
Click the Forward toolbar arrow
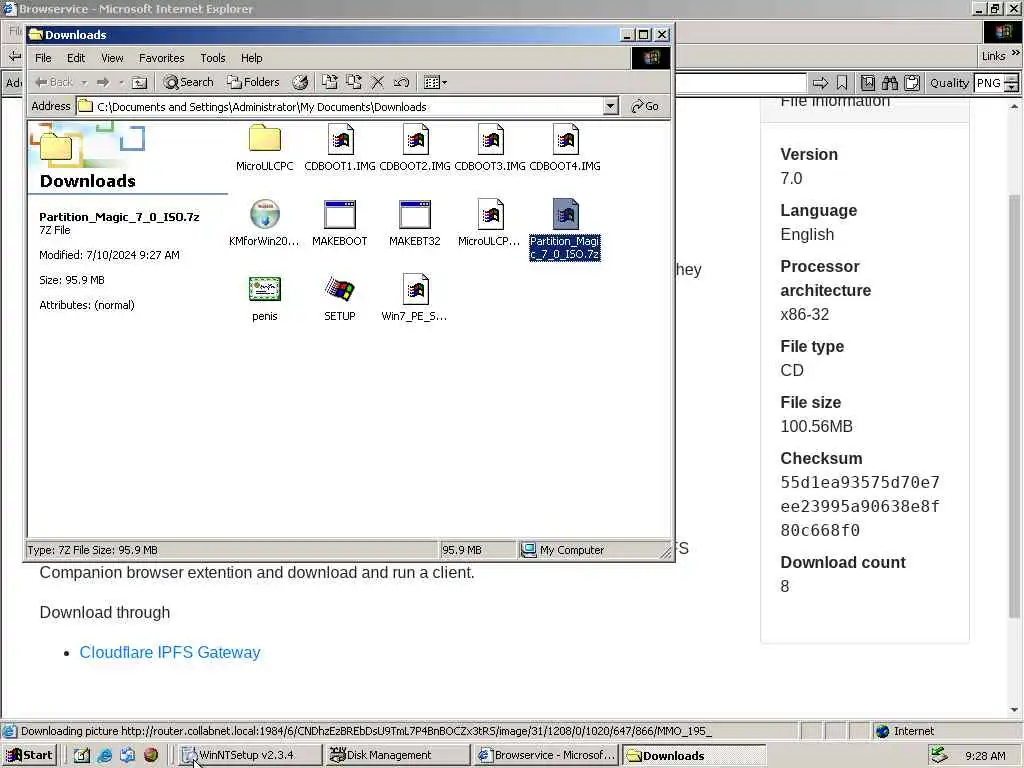tap(103, 82)
